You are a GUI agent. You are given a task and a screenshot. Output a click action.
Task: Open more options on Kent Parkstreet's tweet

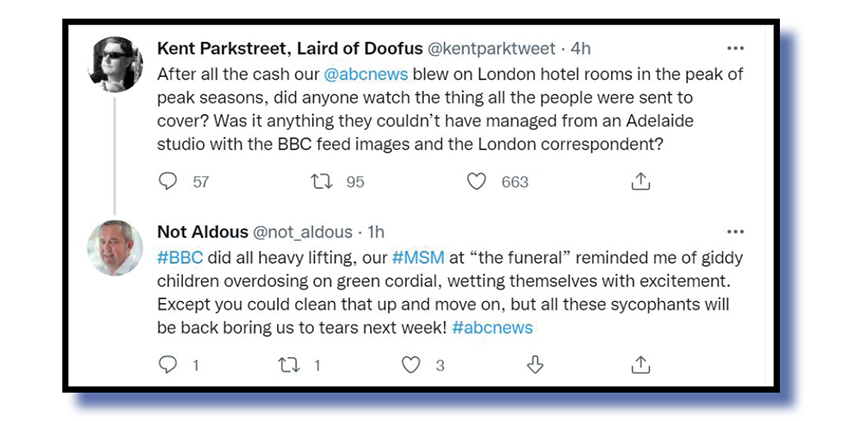click(x=735, y=47)
